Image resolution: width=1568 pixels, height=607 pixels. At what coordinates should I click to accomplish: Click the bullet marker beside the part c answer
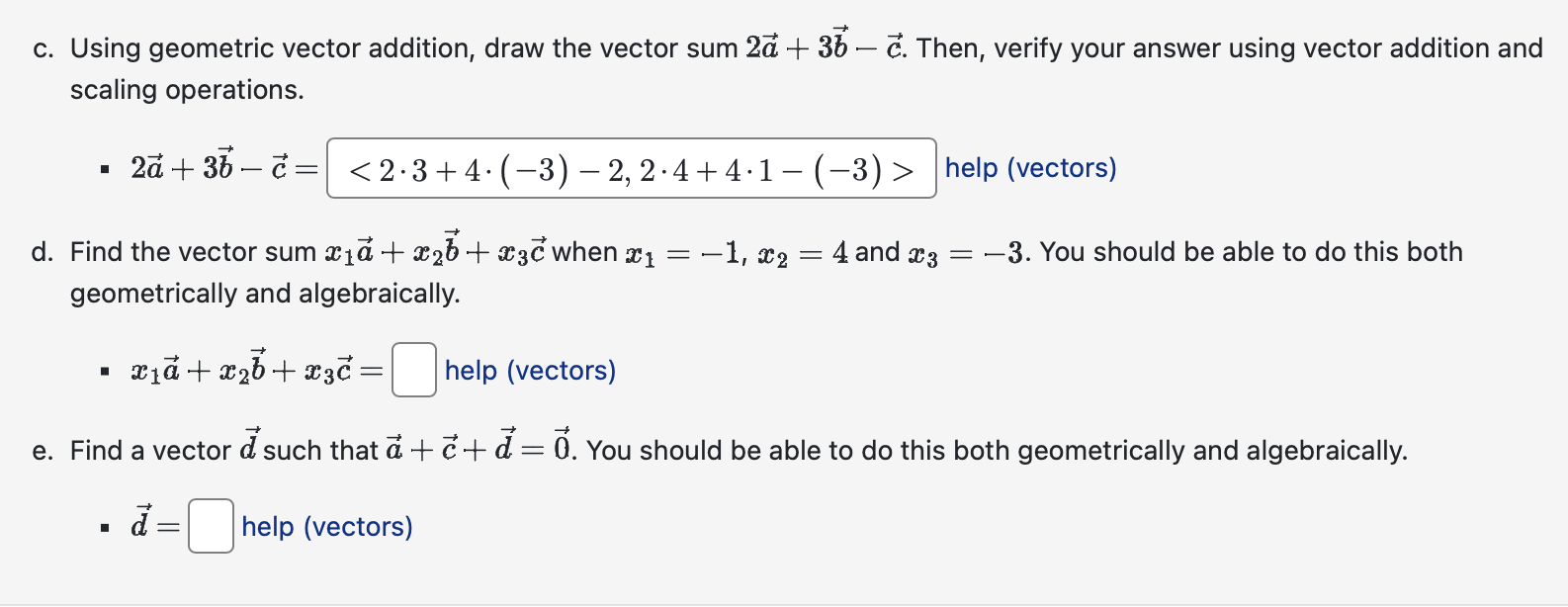(104, 168)
